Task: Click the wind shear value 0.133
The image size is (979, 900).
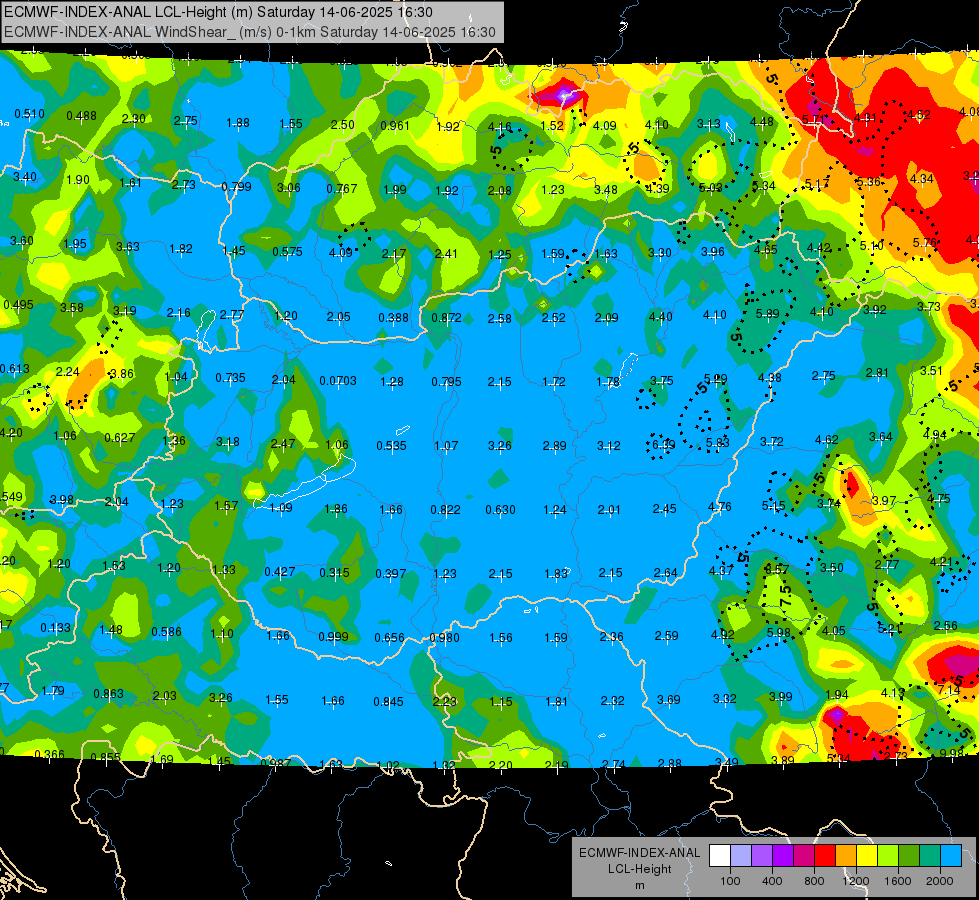Action: 56,627
